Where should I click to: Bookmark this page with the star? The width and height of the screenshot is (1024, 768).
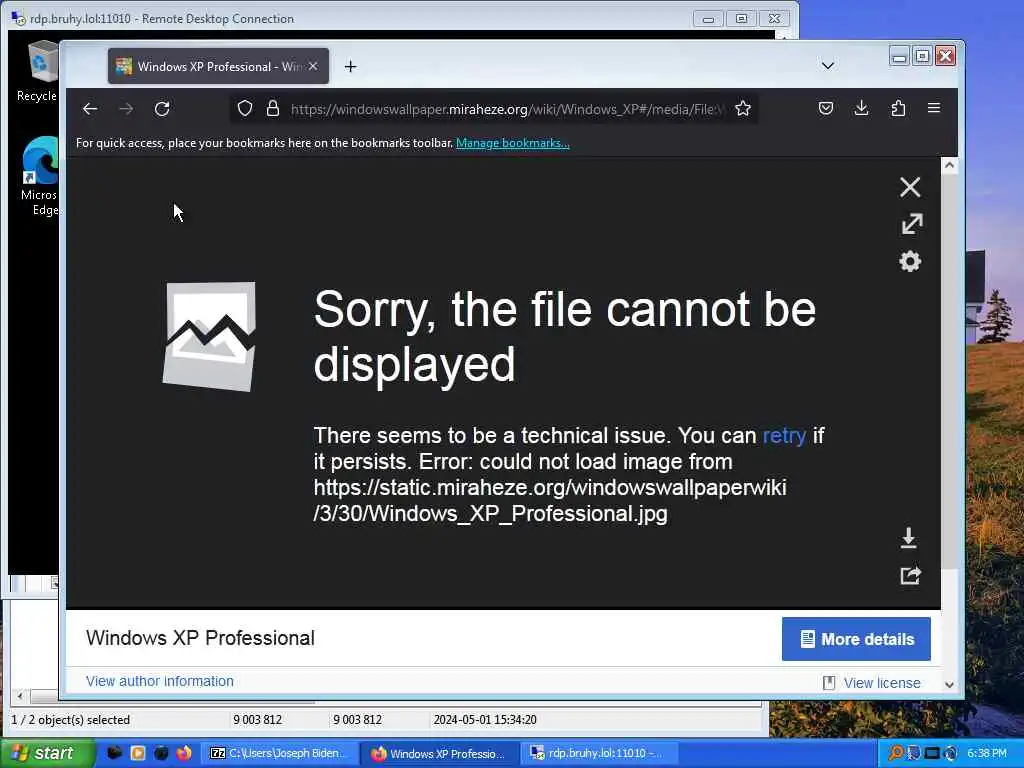pos(743,108)
